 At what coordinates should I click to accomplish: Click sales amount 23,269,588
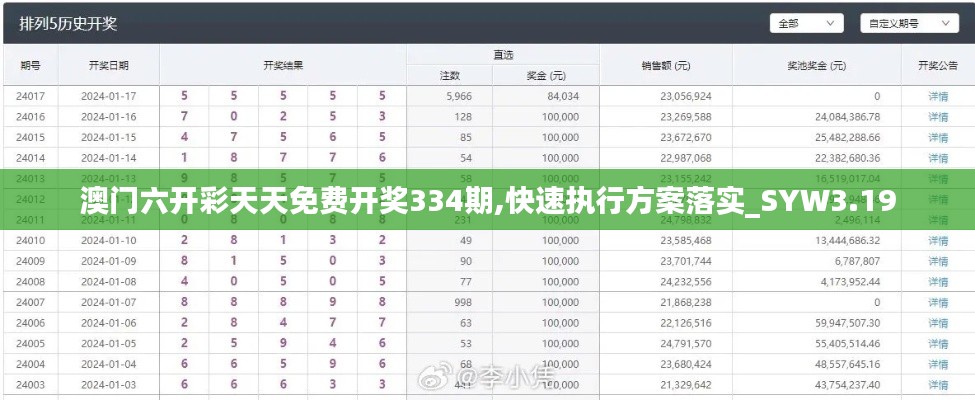coord(686,117)
